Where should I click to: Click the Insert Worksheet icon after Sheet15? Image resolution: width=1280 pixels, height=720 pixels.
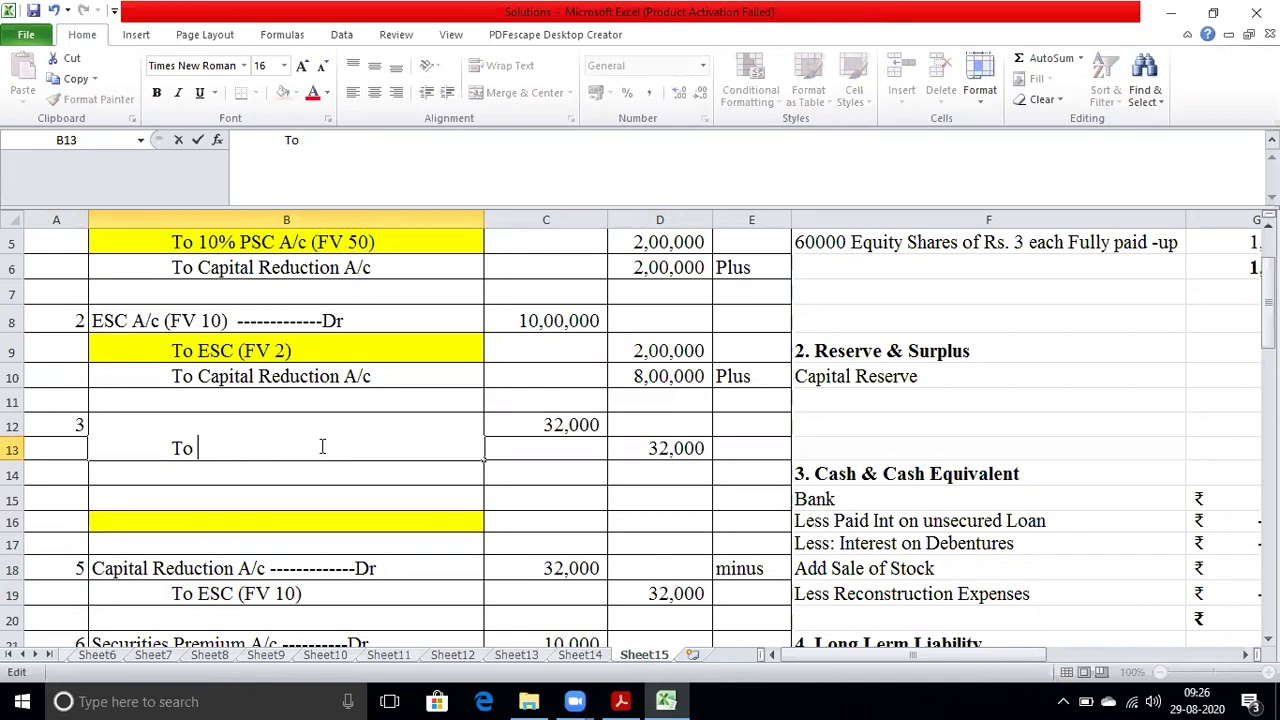[x=692, y=655]
